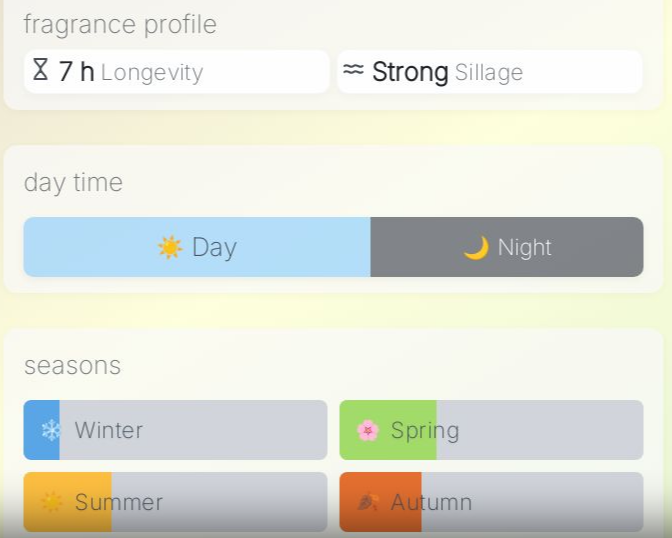Click the day time heading

(x=73, y=183)
